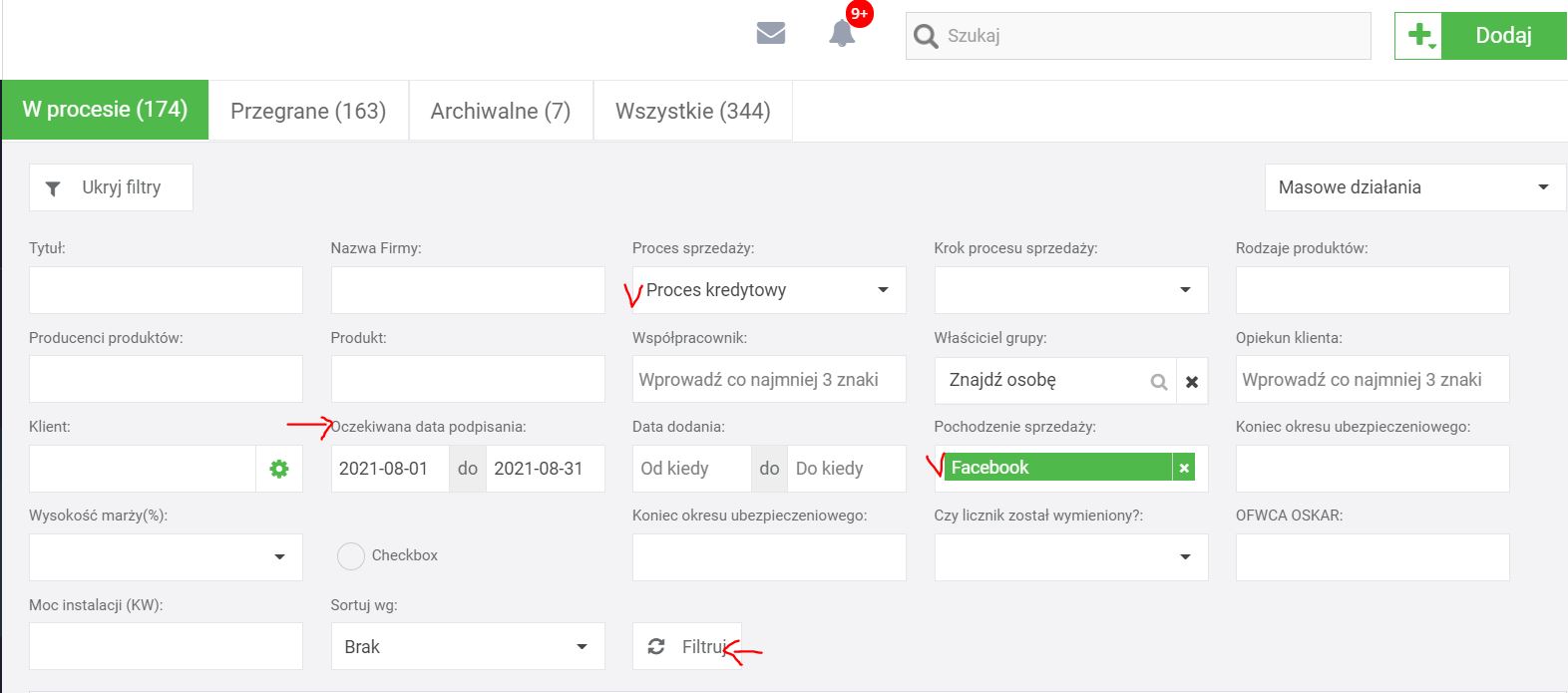Switch to the Przegrane (163) tab

(308, 111)
